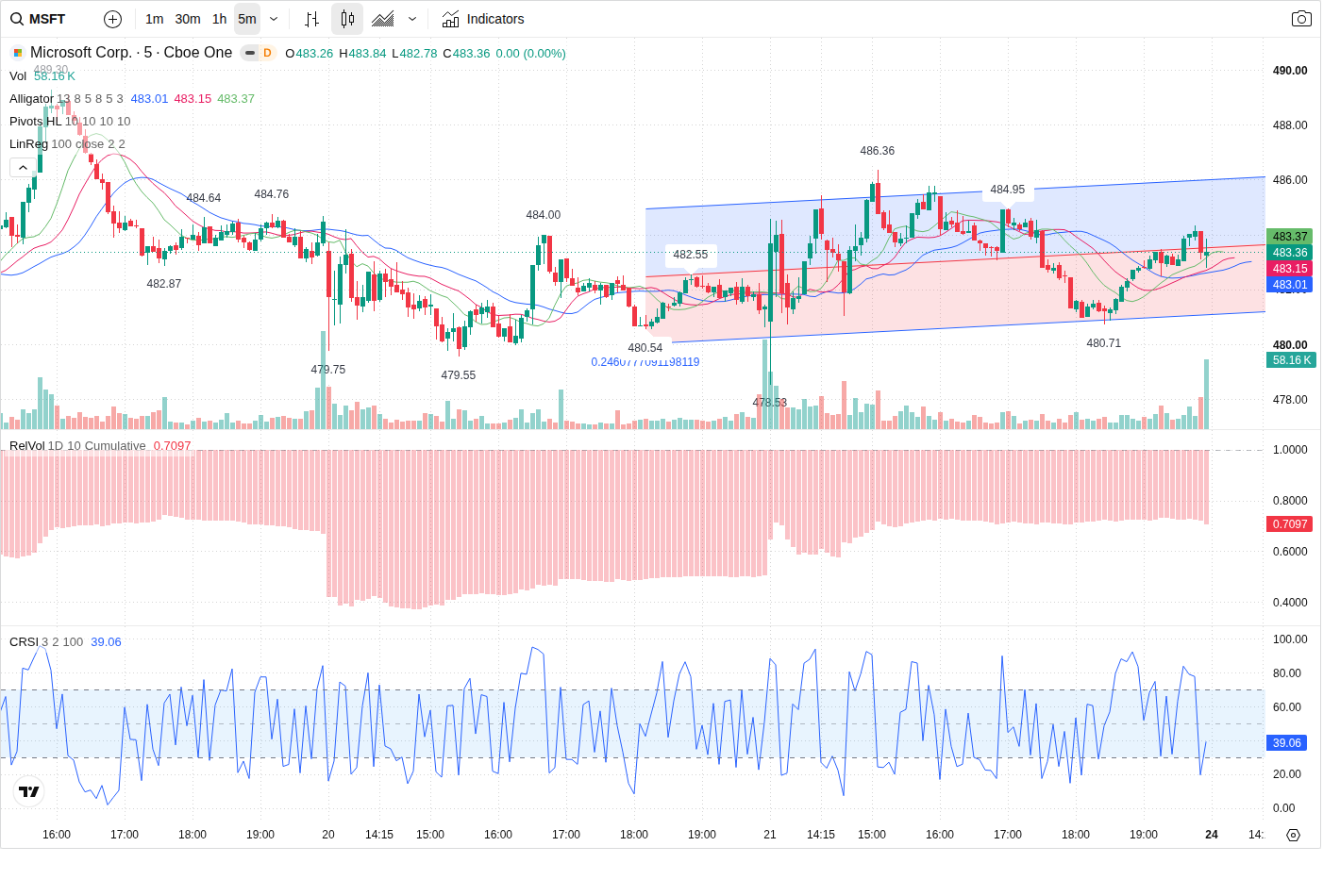
Task: Click the orange D delayed data badge
Action: [x=267, y=53]
